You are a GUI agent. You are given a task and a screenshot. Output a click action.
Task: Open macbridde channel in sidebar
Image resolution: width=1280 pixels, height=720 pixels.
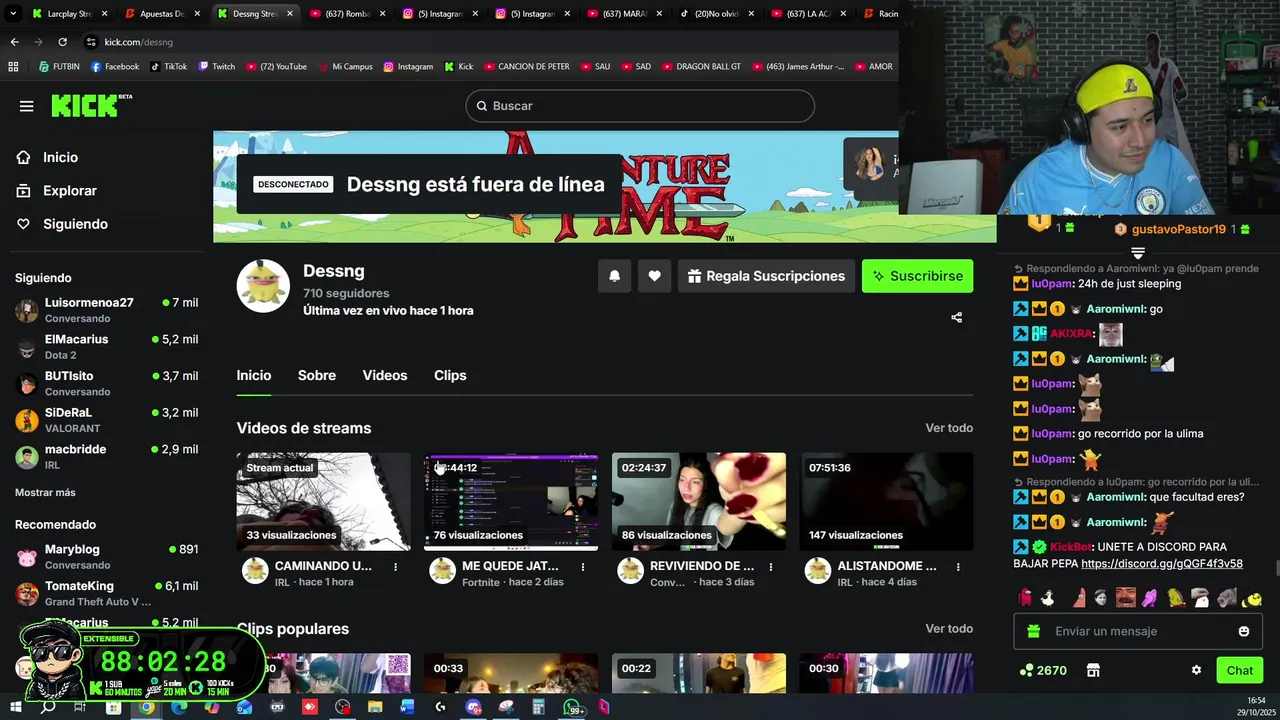[x=106, y=457]
